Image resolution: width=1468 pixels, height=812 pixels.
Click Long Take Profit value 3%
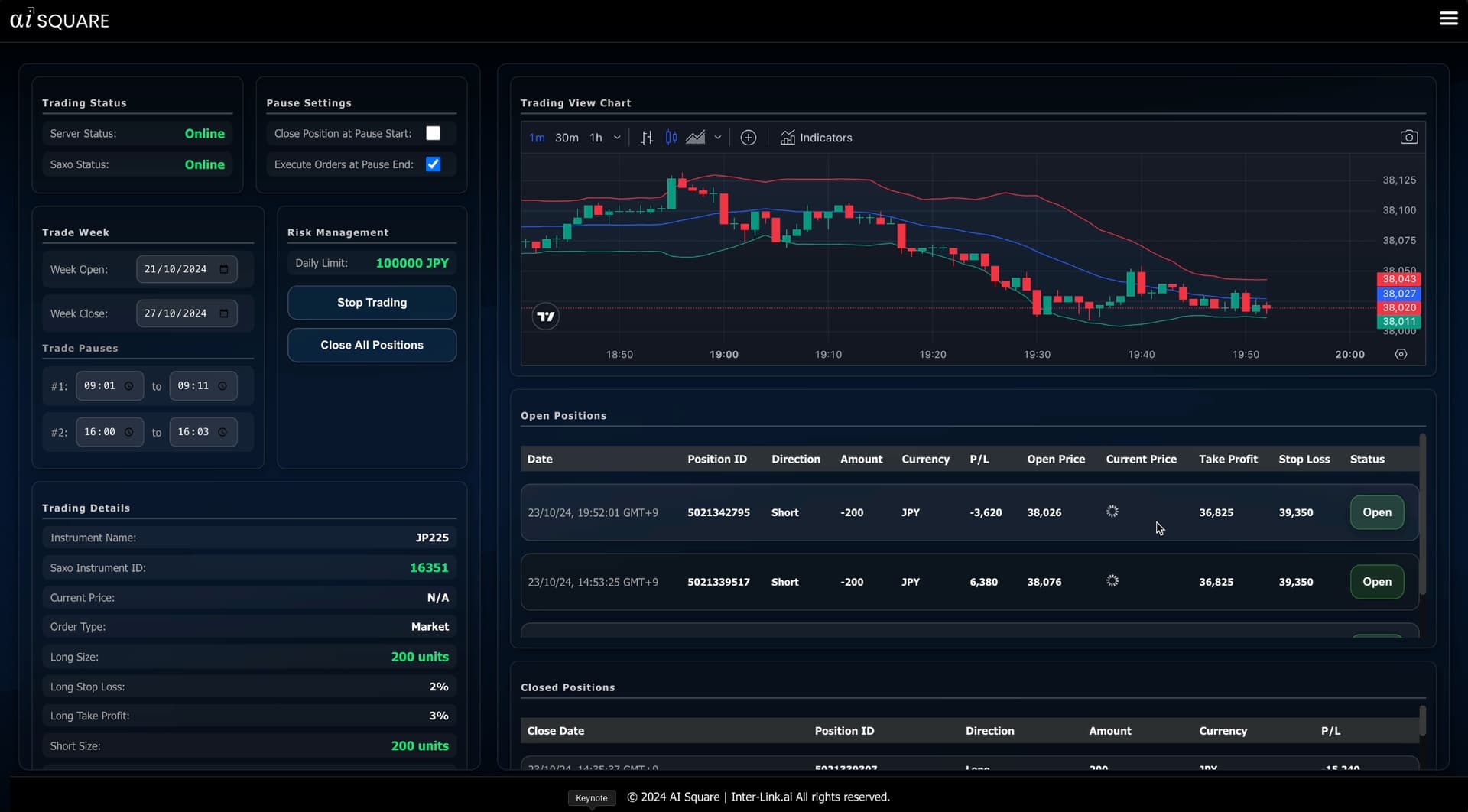tap(439, 716)
